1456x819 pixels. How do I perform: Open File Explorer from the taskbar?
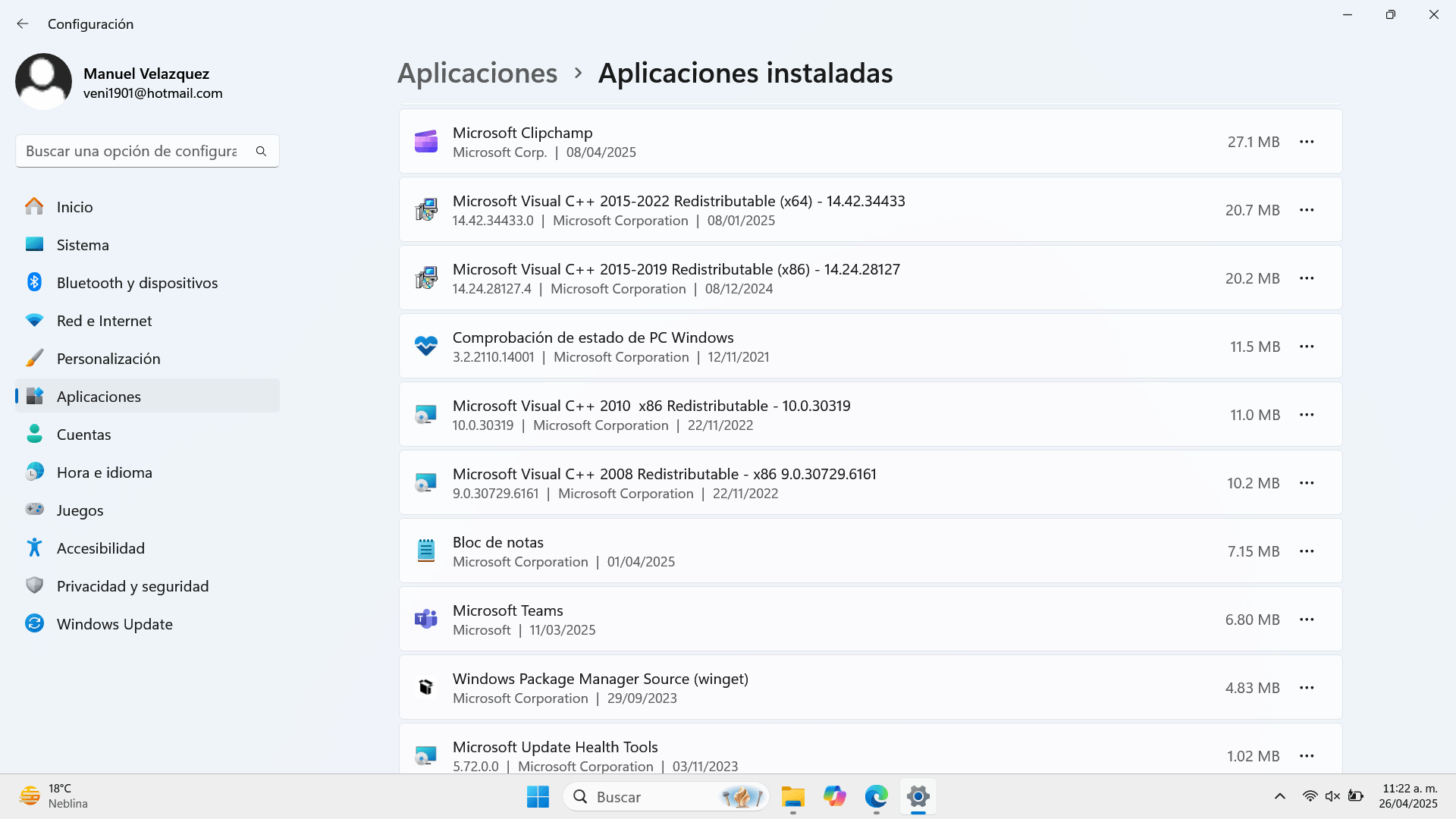coord(792,797)
